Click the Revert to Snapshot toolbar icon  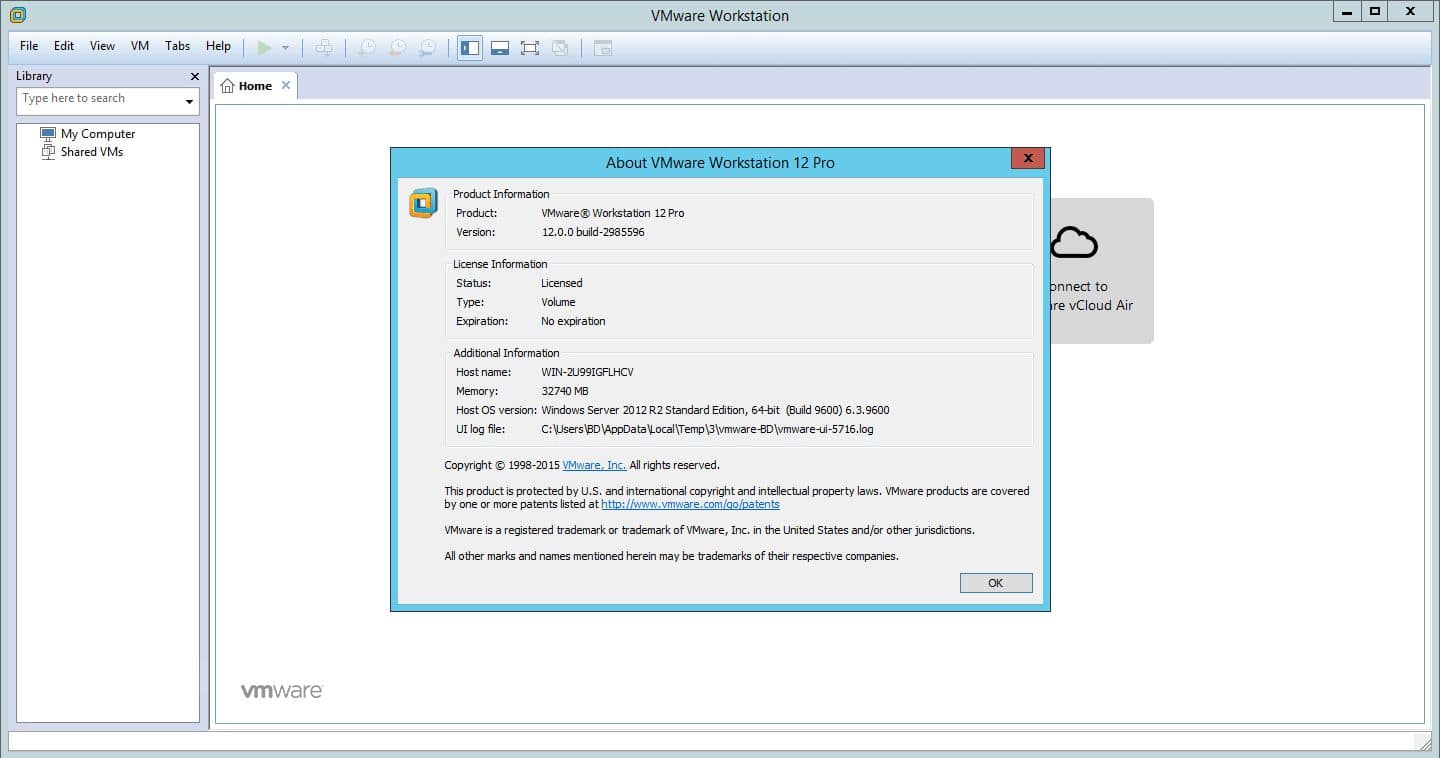[397, 47]
